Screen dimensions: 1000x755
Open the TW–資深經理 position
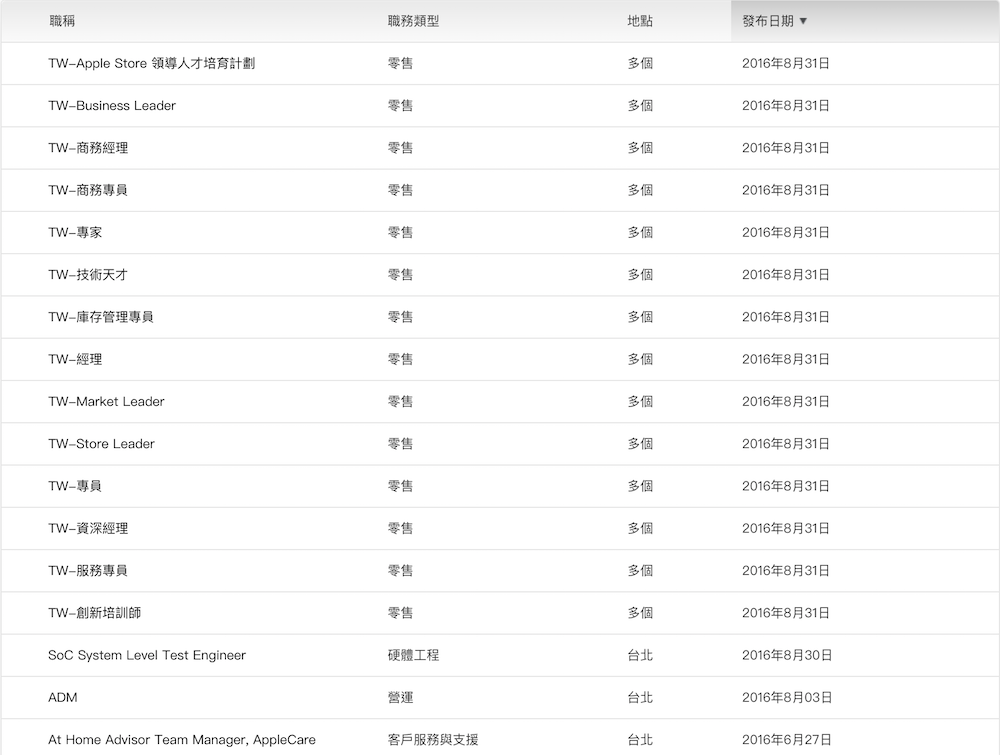coord(88,528)
